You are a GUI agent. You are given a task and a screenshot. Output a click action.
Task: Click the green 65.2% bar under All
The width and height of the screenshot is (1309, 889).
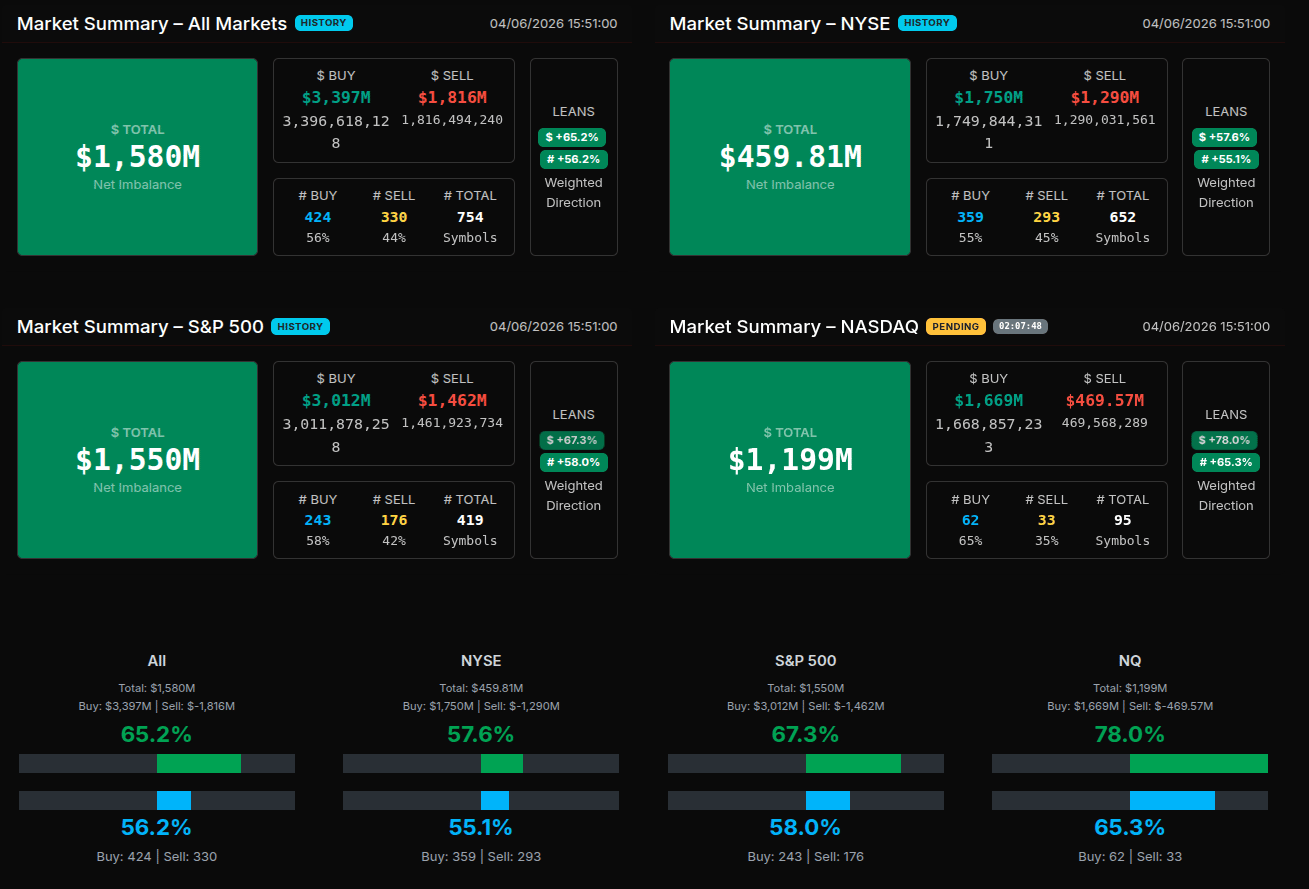pos(199,764)
